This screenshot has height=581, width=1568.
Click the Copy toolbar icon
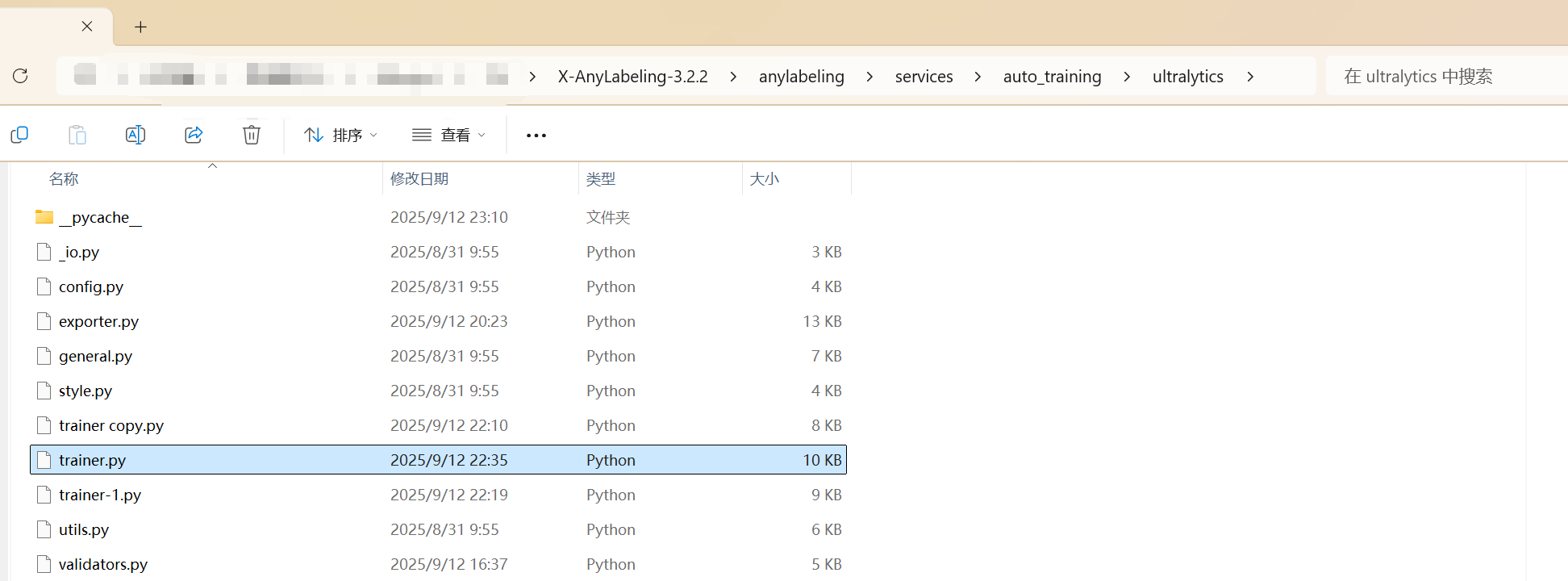click(19, 135)
